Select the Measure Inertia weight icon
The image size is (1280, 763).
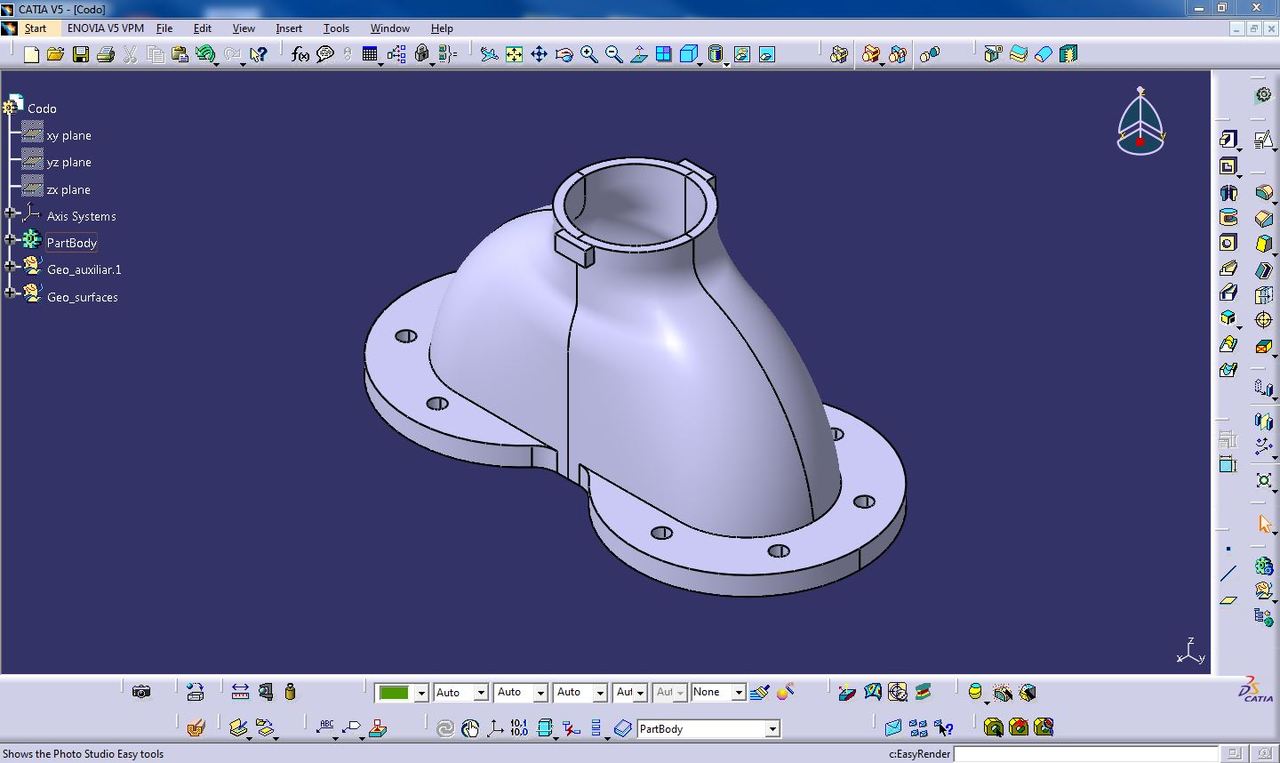point(290,691)
